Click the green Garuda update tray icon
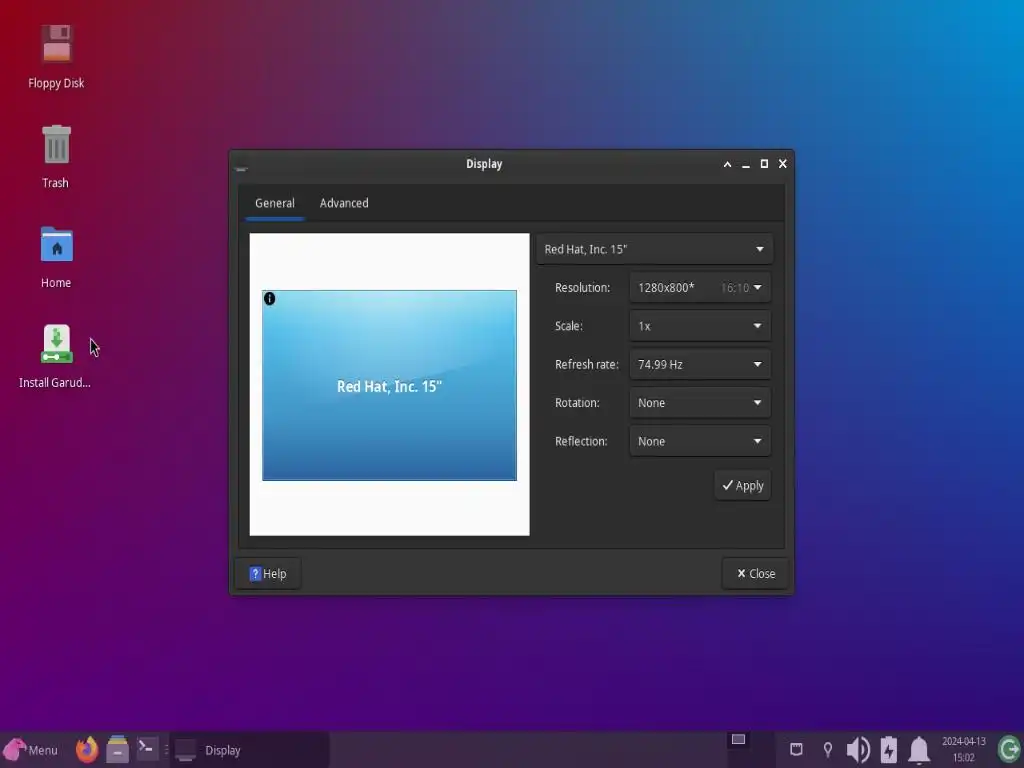This screenshot has width=1024, height=768. [1009, 749]
